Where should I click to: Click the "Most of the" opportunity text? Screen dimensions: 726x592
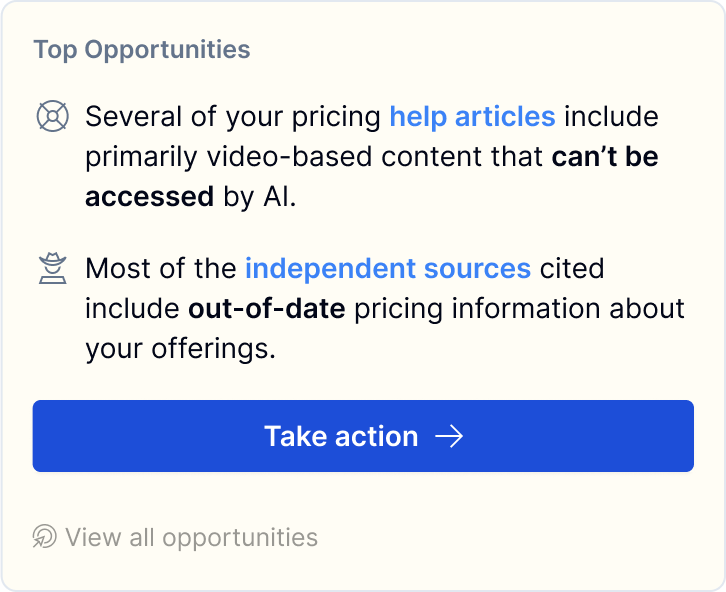click(161, 268)
